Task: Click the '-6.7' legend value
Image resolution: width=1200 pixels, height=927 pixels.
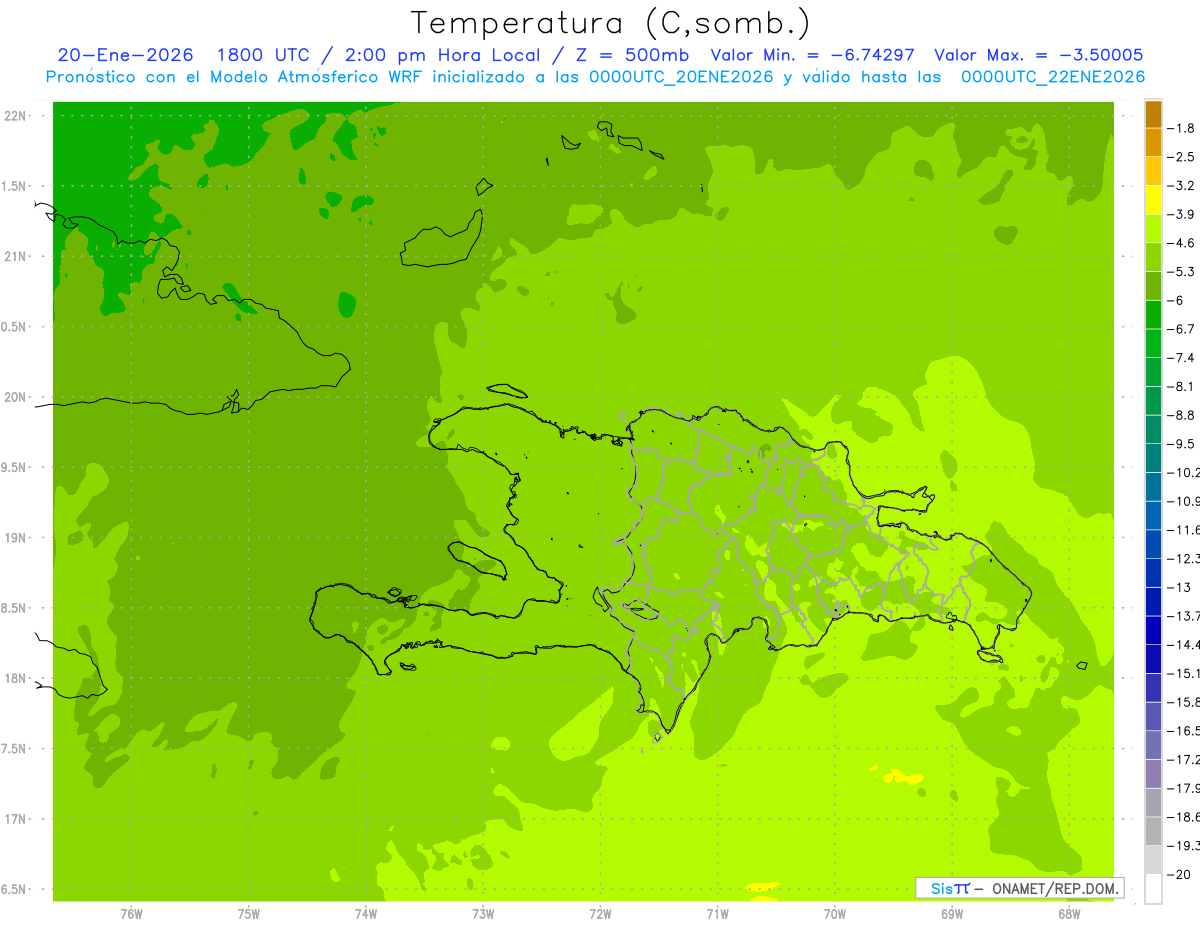Action: [1180, 329]
